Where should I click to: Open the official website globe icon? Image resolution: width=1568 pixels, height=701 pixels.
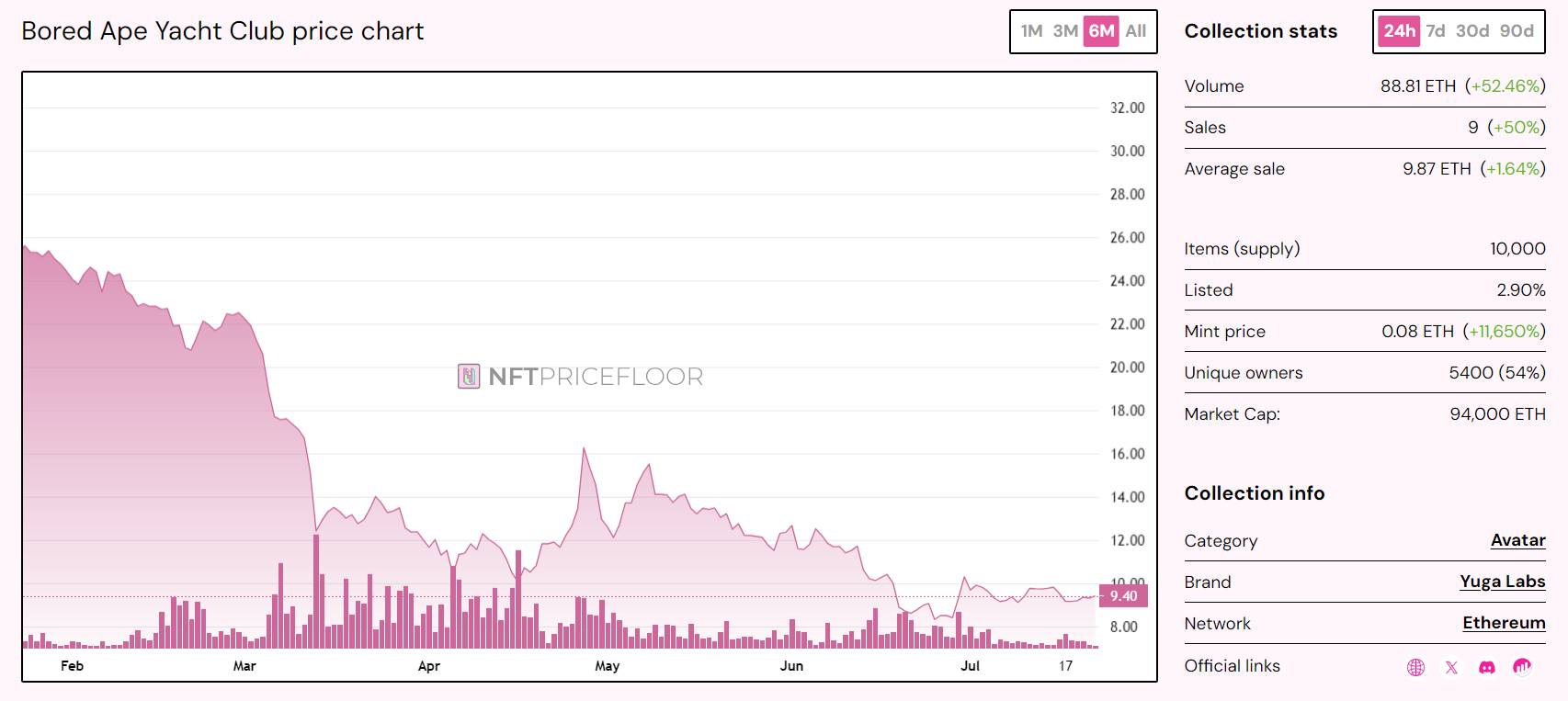pyautogui.click(x=1415, y=667)
